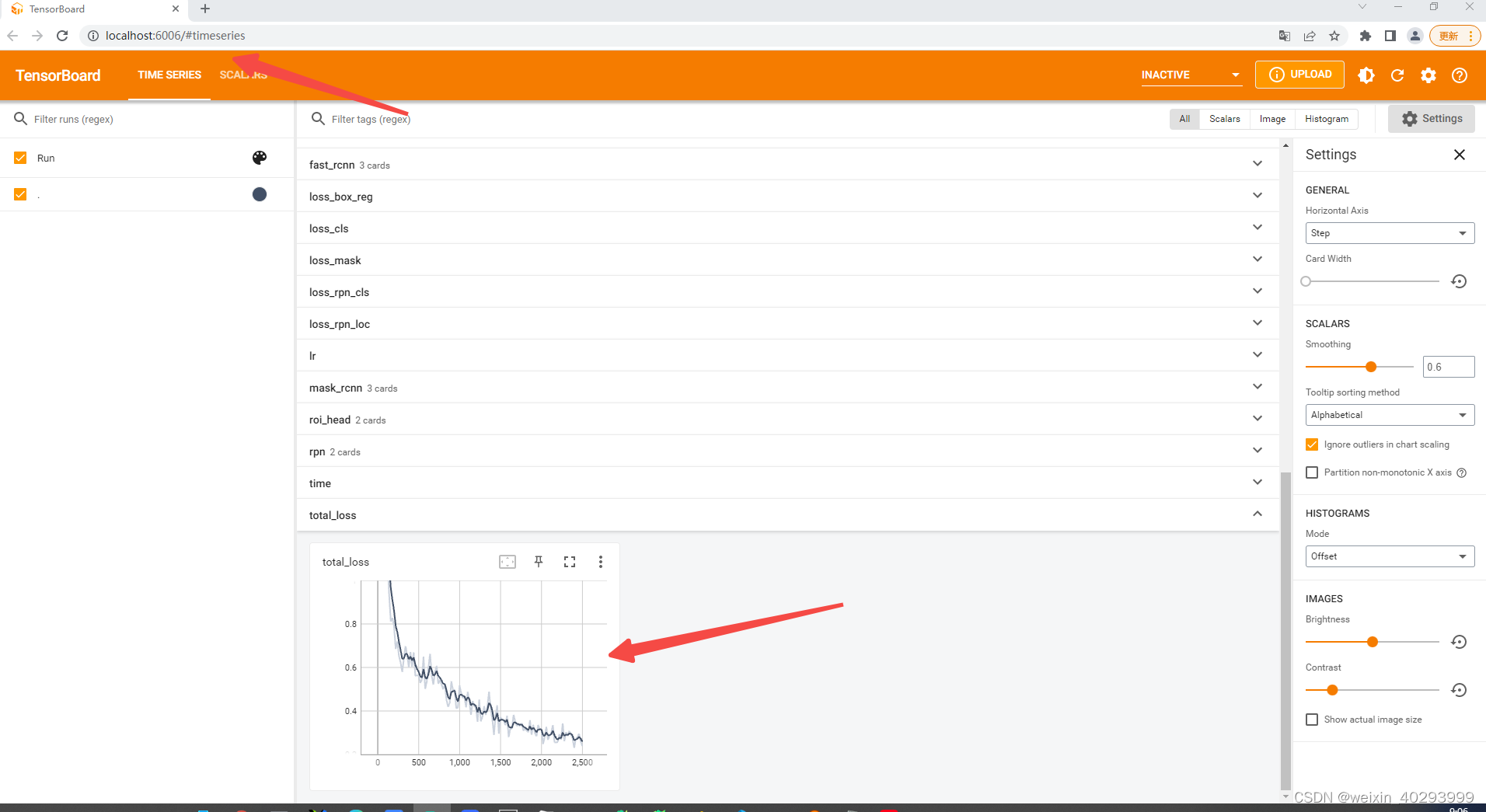Click the TensorBoard logo text

pyautogui.click(x=58, y=75)
